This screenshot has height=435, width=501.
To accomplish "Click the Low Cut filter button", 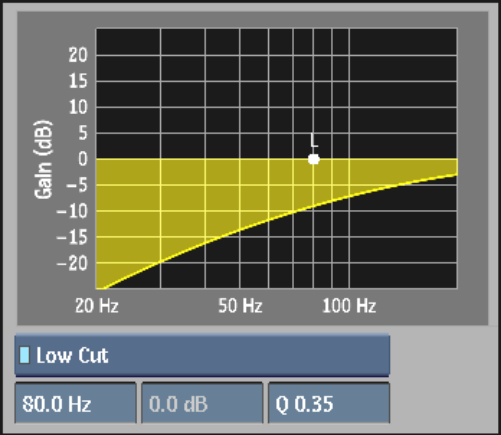I will [x=202, y=355].
